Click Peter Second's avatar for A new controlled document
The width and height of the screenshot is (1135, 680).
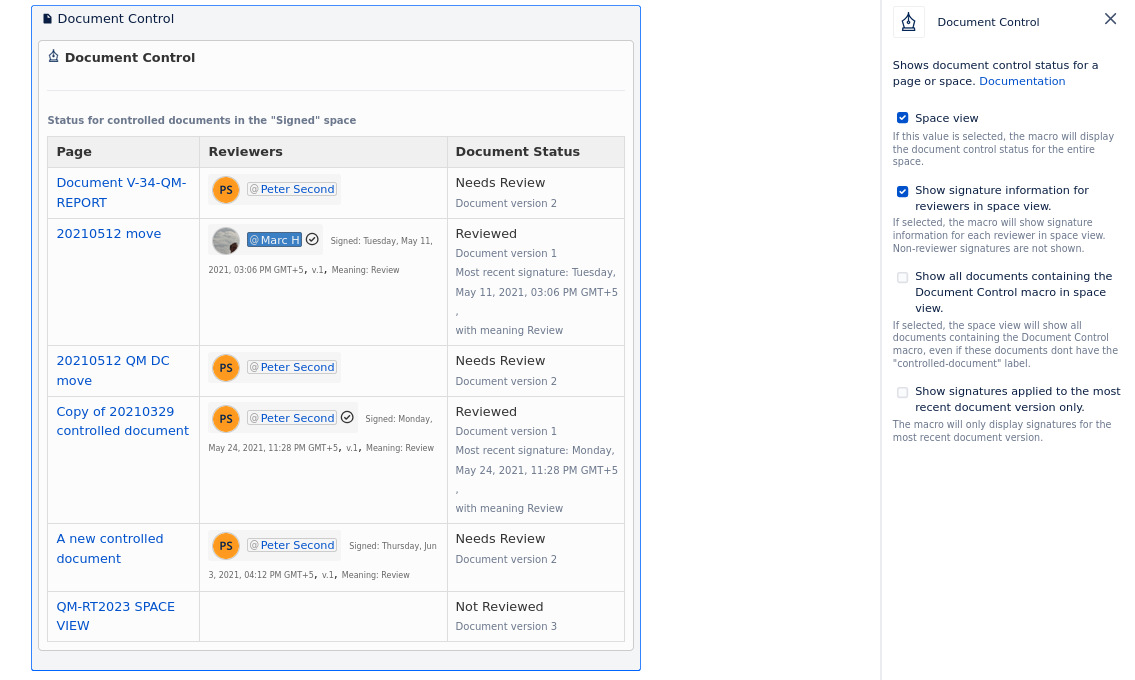(x=225, y=545)
